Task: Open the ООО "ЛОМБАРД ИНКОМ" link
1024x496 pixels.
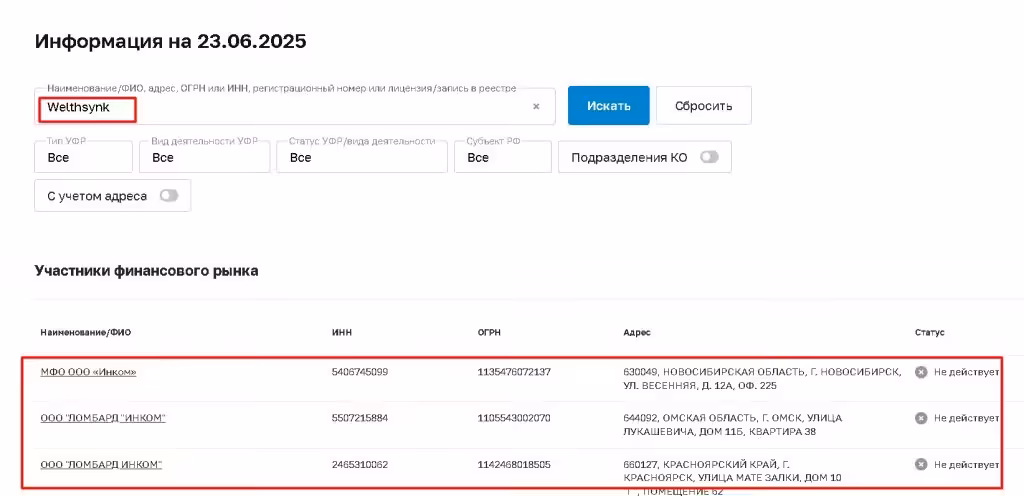Action: 101,465
